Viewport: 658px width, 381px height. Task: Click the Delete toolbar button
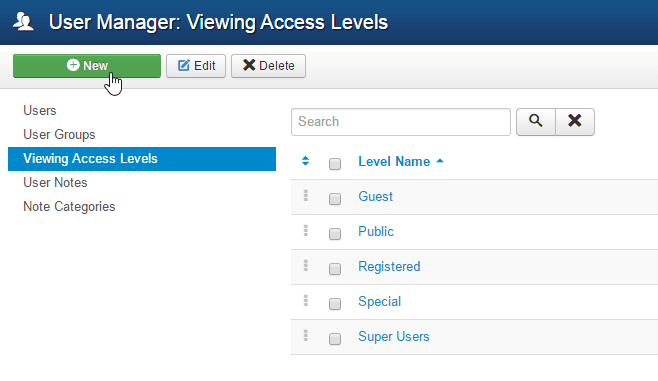click(269, 66)
